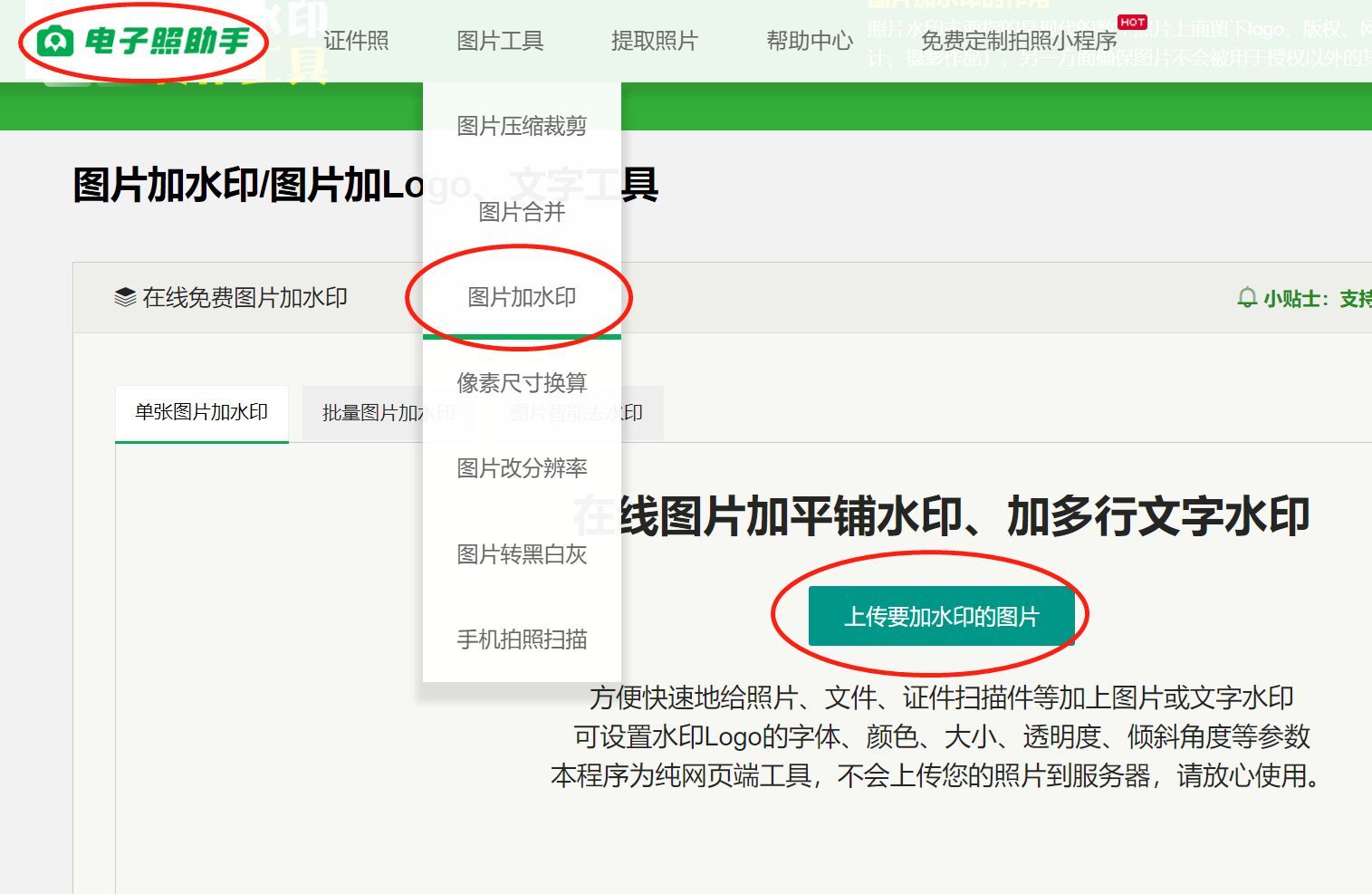Open the 图片转黑白灰 tool

522,554
